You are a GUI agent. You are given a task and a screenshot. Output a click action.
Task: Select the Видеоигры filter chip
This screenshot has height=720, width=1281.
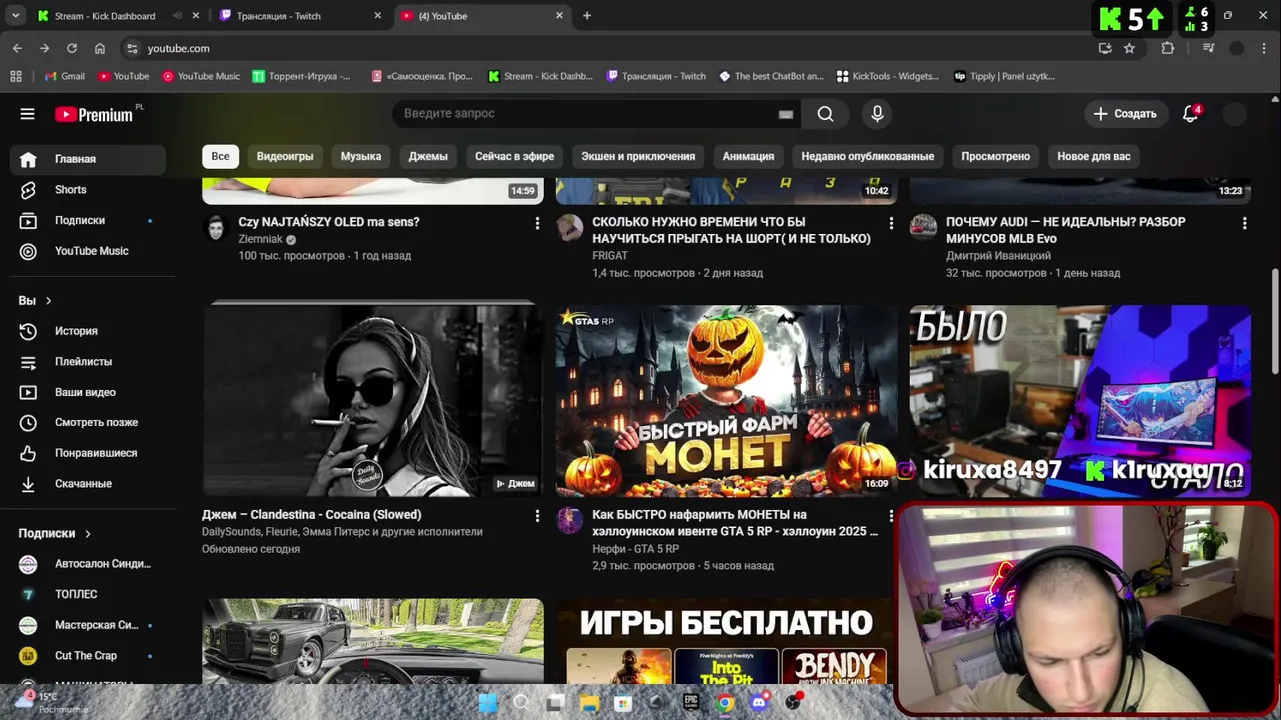tap(285, 156)
